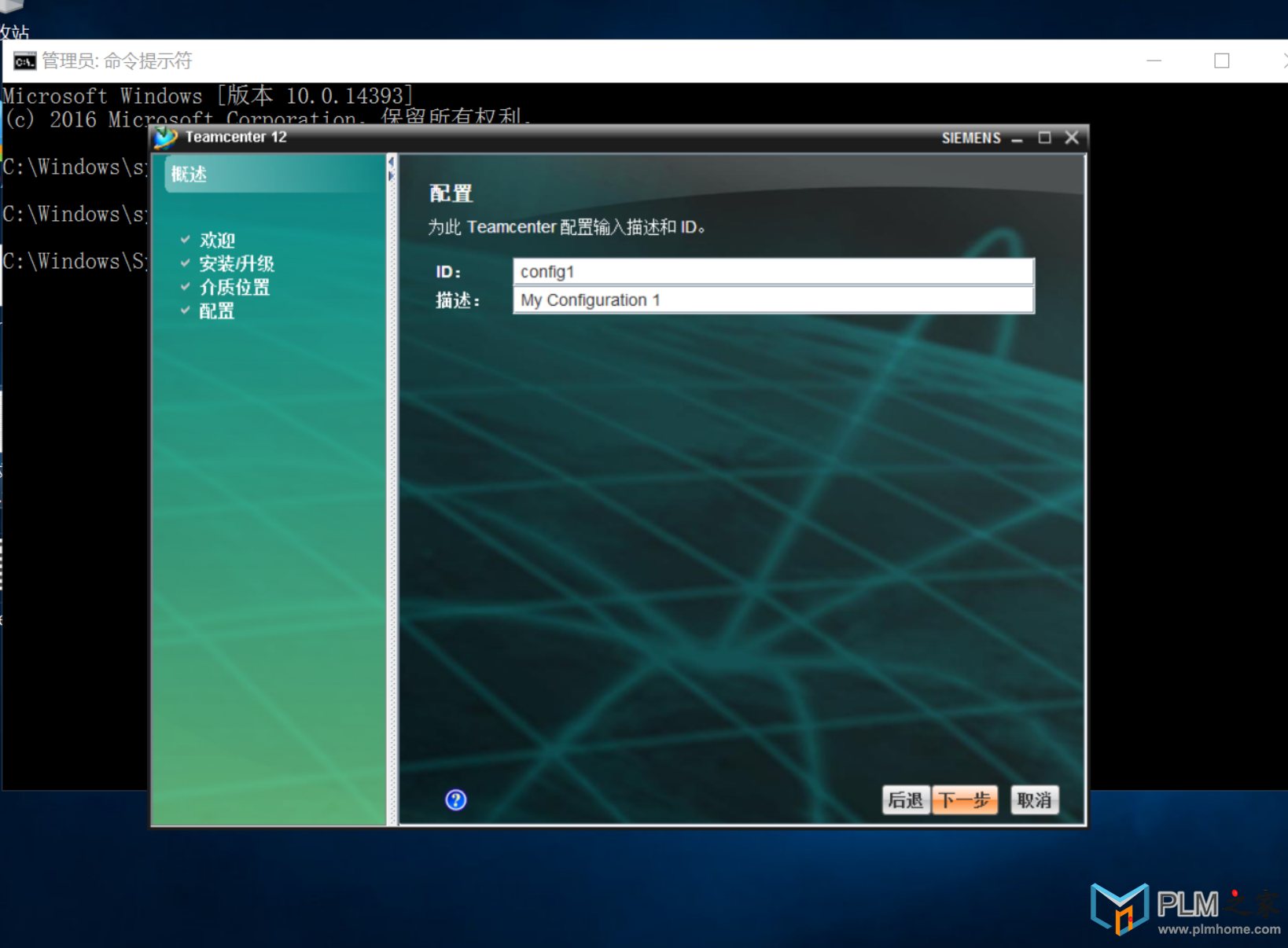Click the 取消 (Cancel) button

click(1034, 800)
